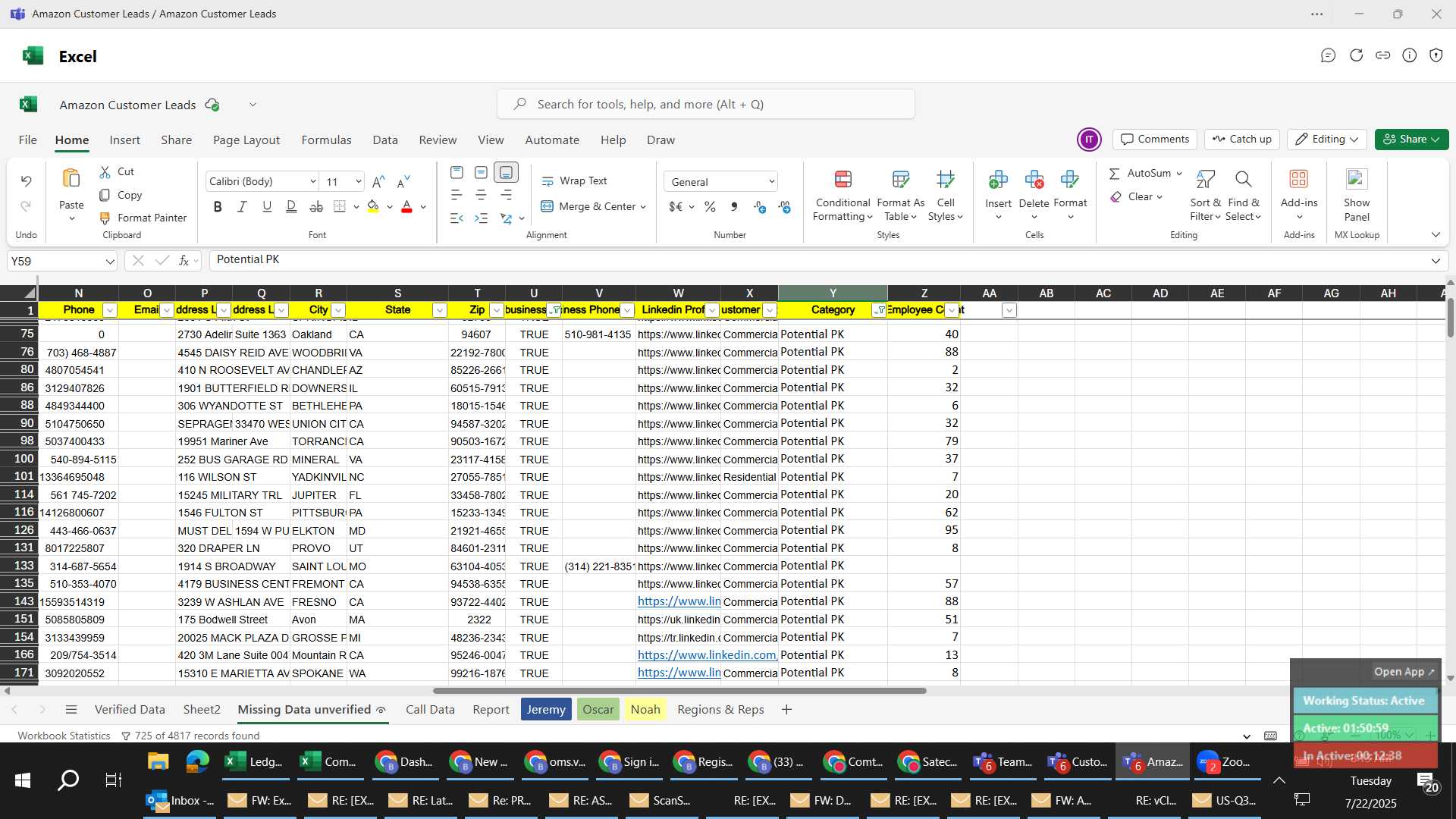Viewport: 1456px width, 819px height.
Task: Open the Insert ribbon tab
Action: [124, 140]
